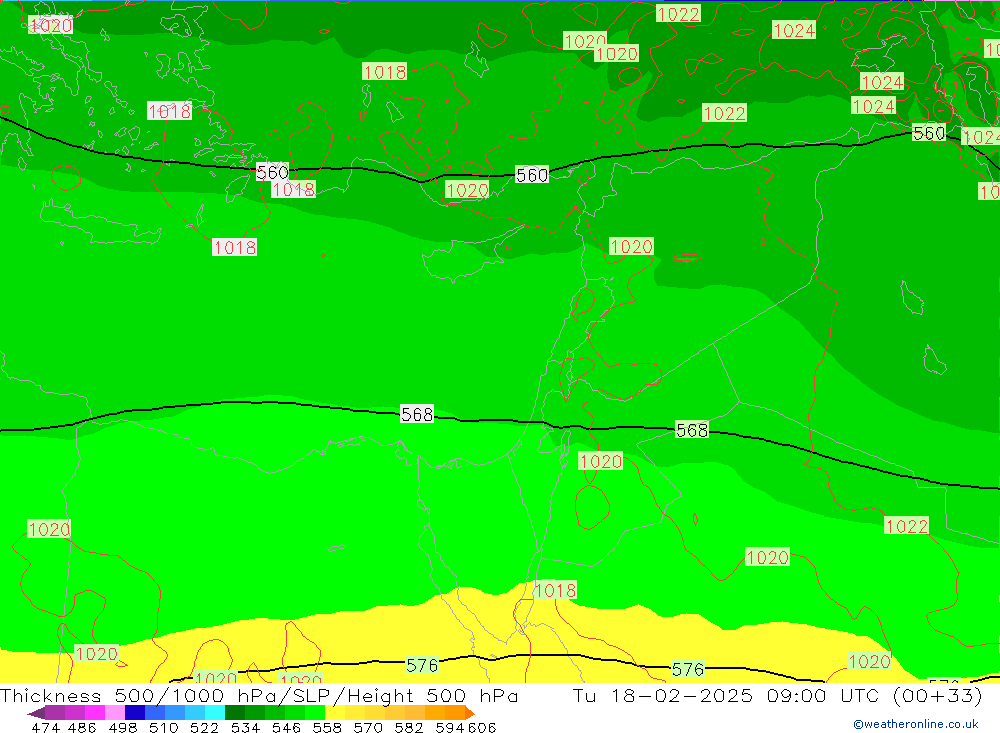Screen dimensions: 1000x733
Task: Click the dark blue legend swatch
Action: (x=135, y=713)
